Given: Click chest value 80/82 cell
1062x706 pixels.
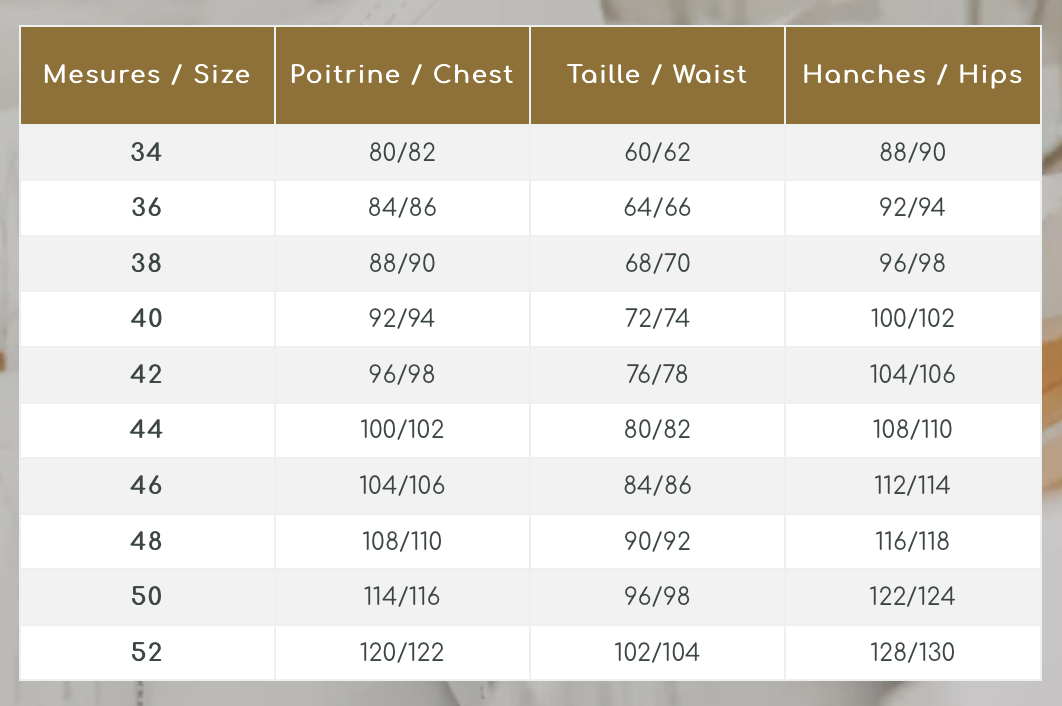Looking at the screenshot, I should pyautogui.click(x=402, y=153).
